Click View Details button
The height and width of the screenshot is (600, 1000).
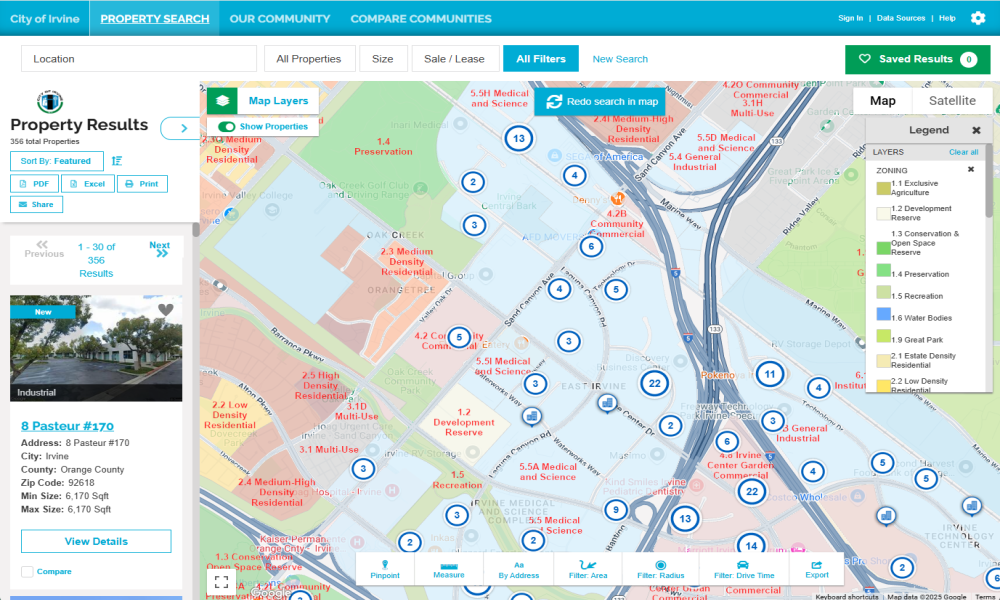point(96,541)
